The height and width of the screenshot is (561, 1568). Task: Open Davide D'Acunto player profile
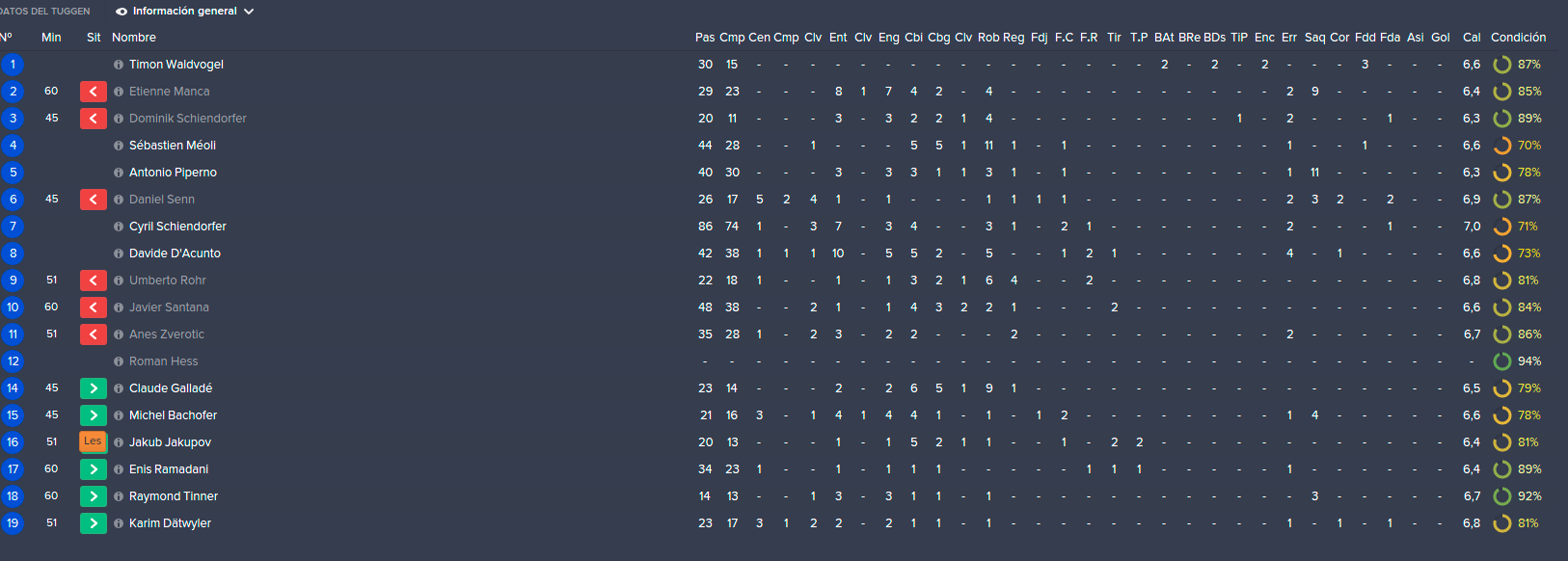175,254
